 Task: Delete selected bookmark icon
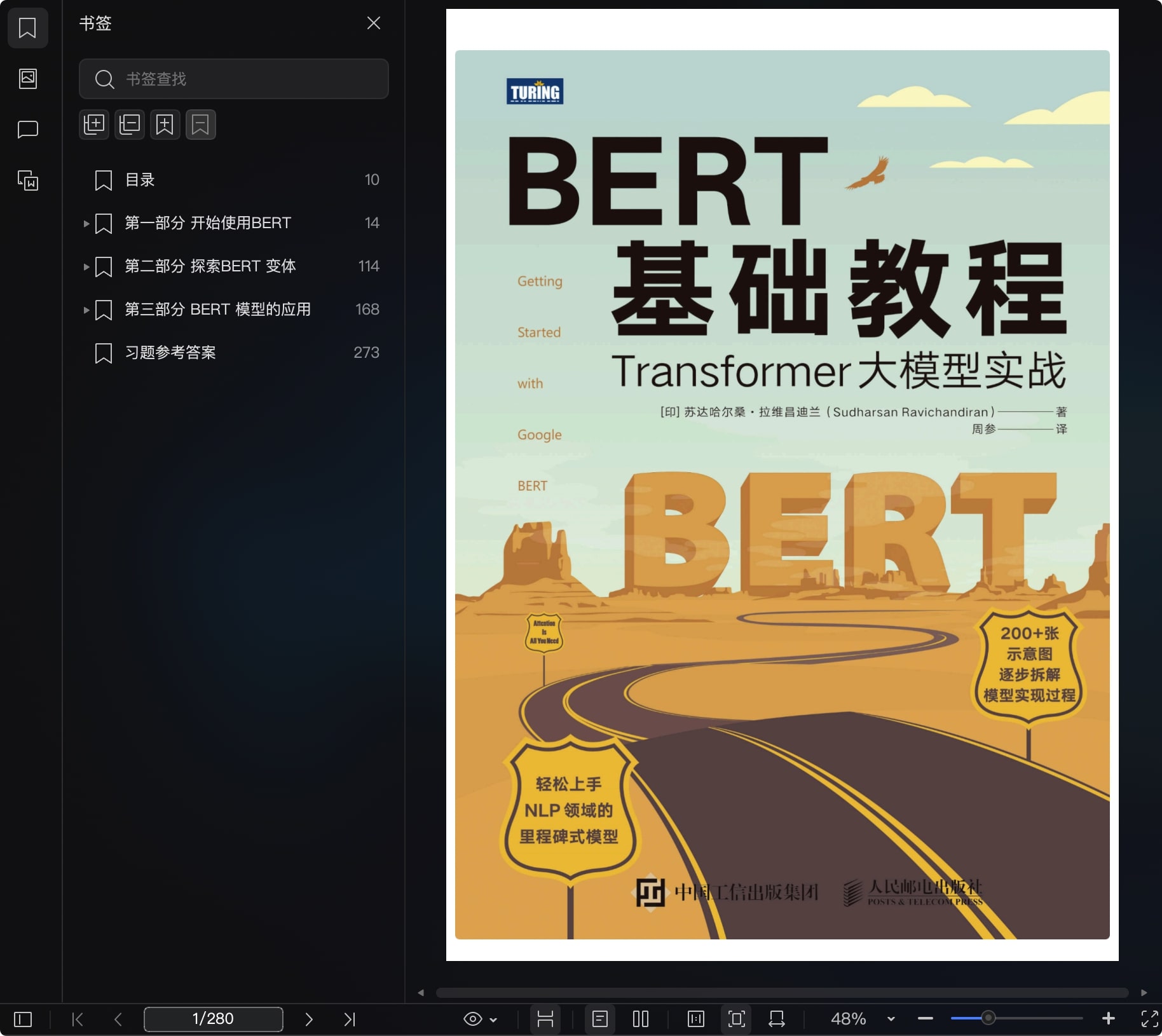[x=201, y=125]
